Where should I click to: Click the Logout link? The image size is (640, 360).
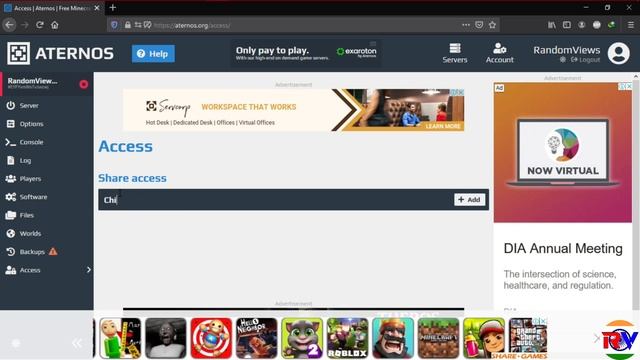pos(586,60)
